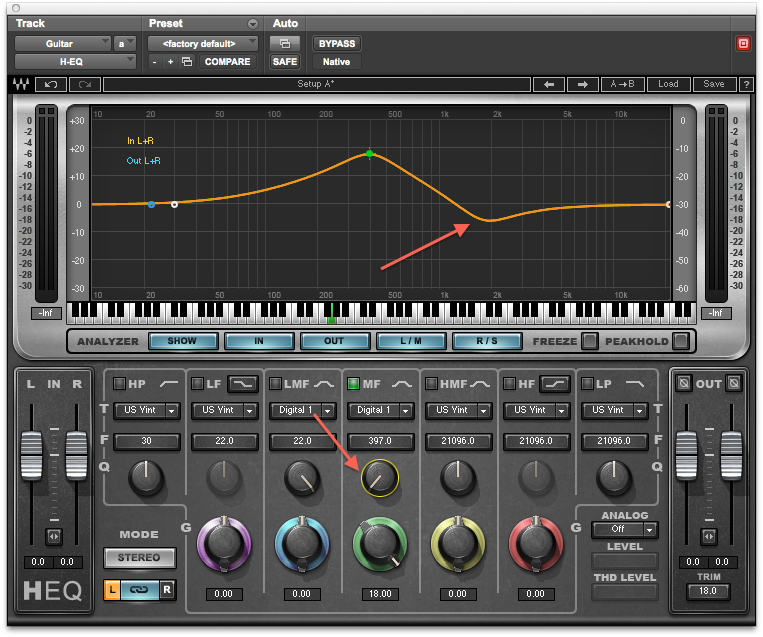
Task: Toggle the analyzer FREEZE checkbox
Action: point(589,341)
